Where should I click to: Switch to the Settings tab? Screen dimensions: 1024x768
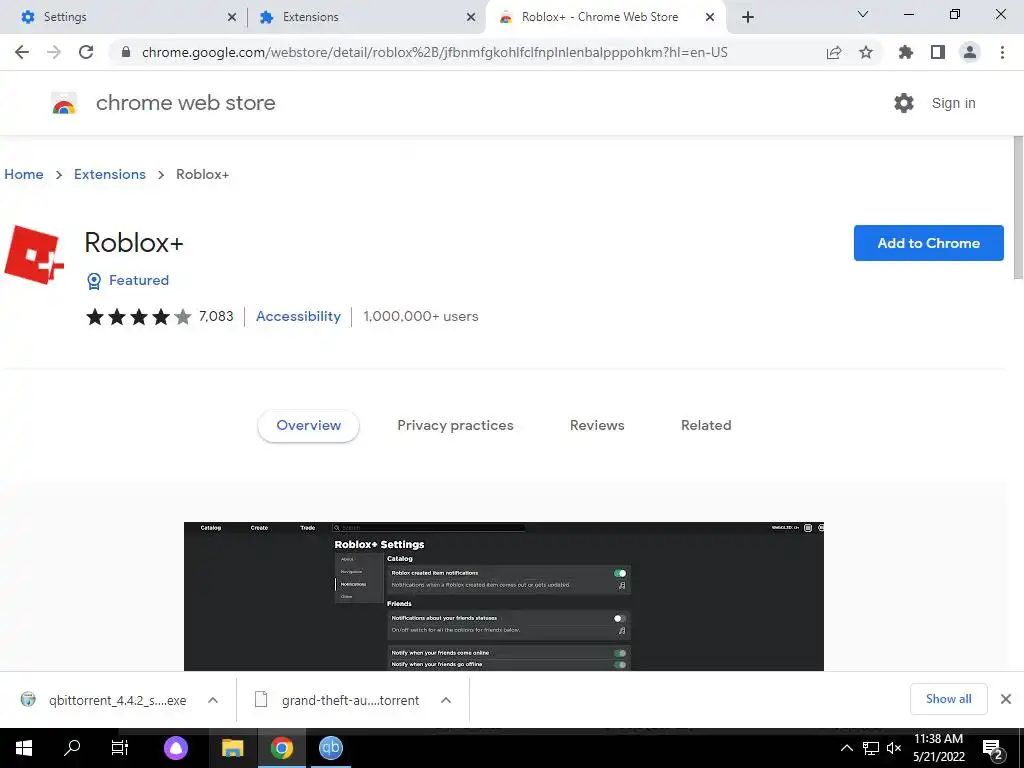pos(124,17)
